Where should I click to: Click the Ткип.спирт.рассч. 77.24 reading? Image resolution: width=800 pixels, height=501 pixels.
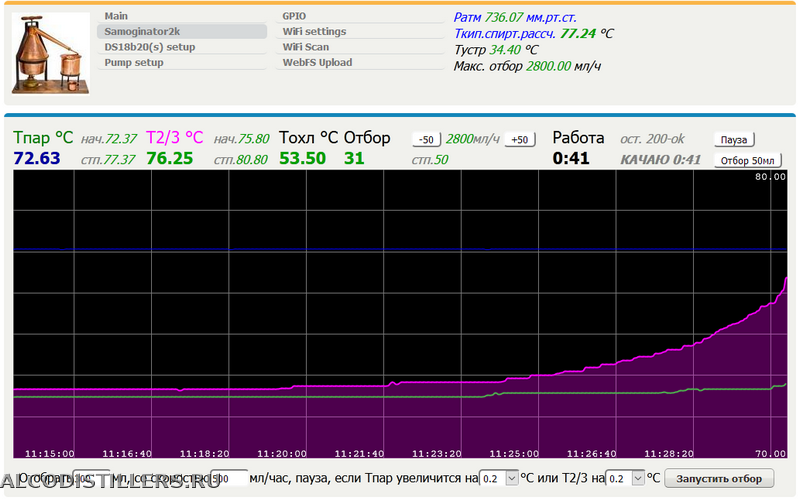534,34
